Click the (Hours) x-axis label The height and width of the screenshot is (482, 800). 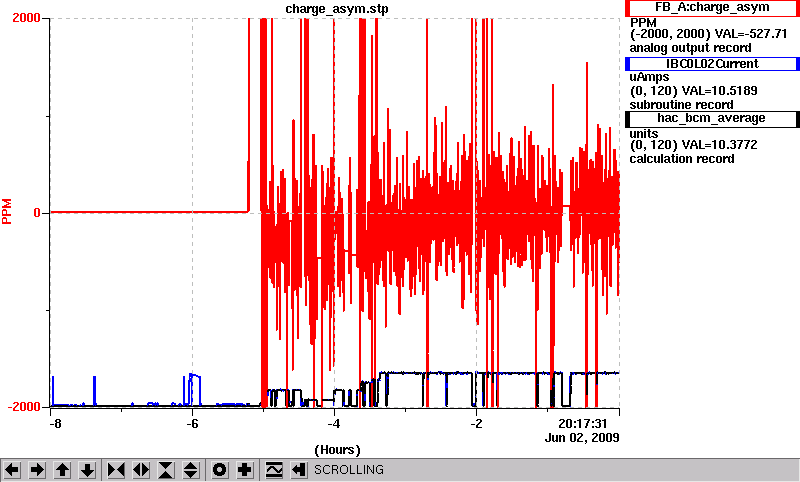point(337,450)
